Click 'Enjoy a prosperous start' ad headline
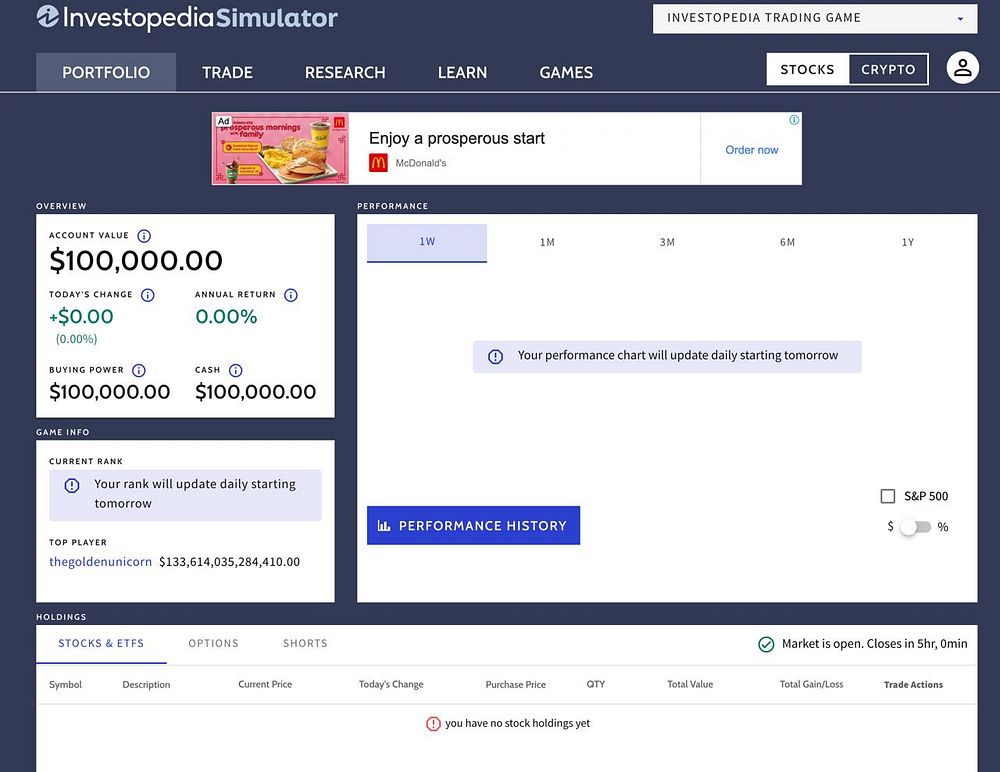The height and width of the screenshot is (772, 1000). 457,138
